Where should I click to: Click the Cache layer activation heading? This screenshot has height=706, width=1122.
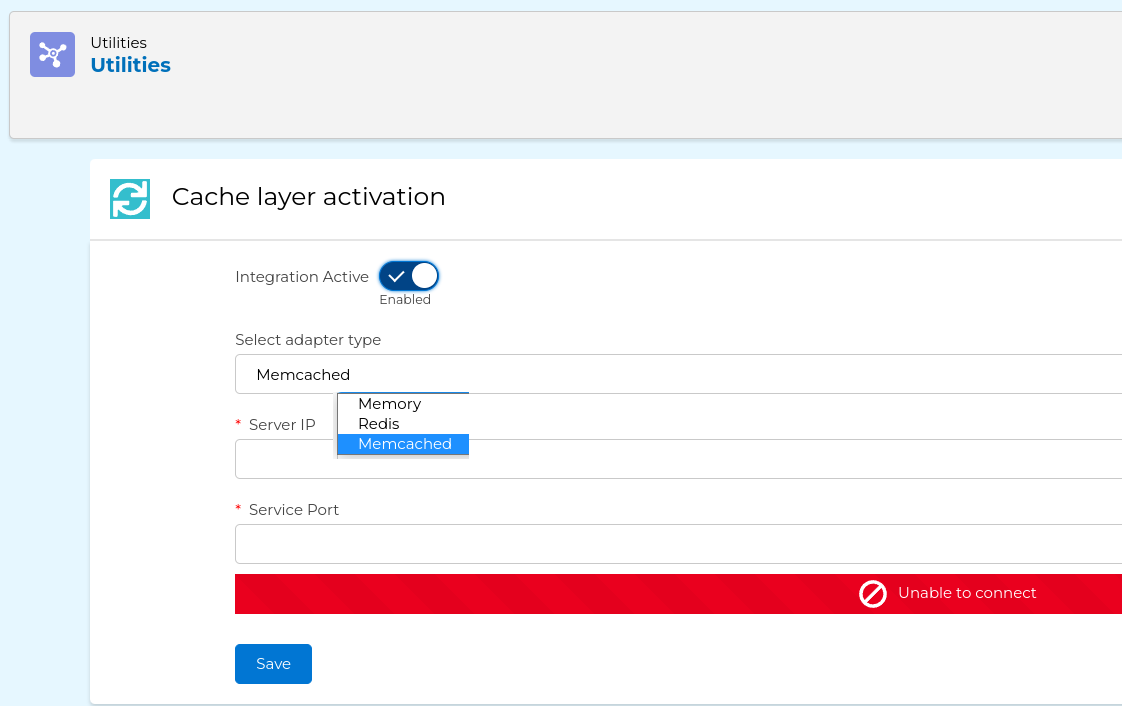308,197
